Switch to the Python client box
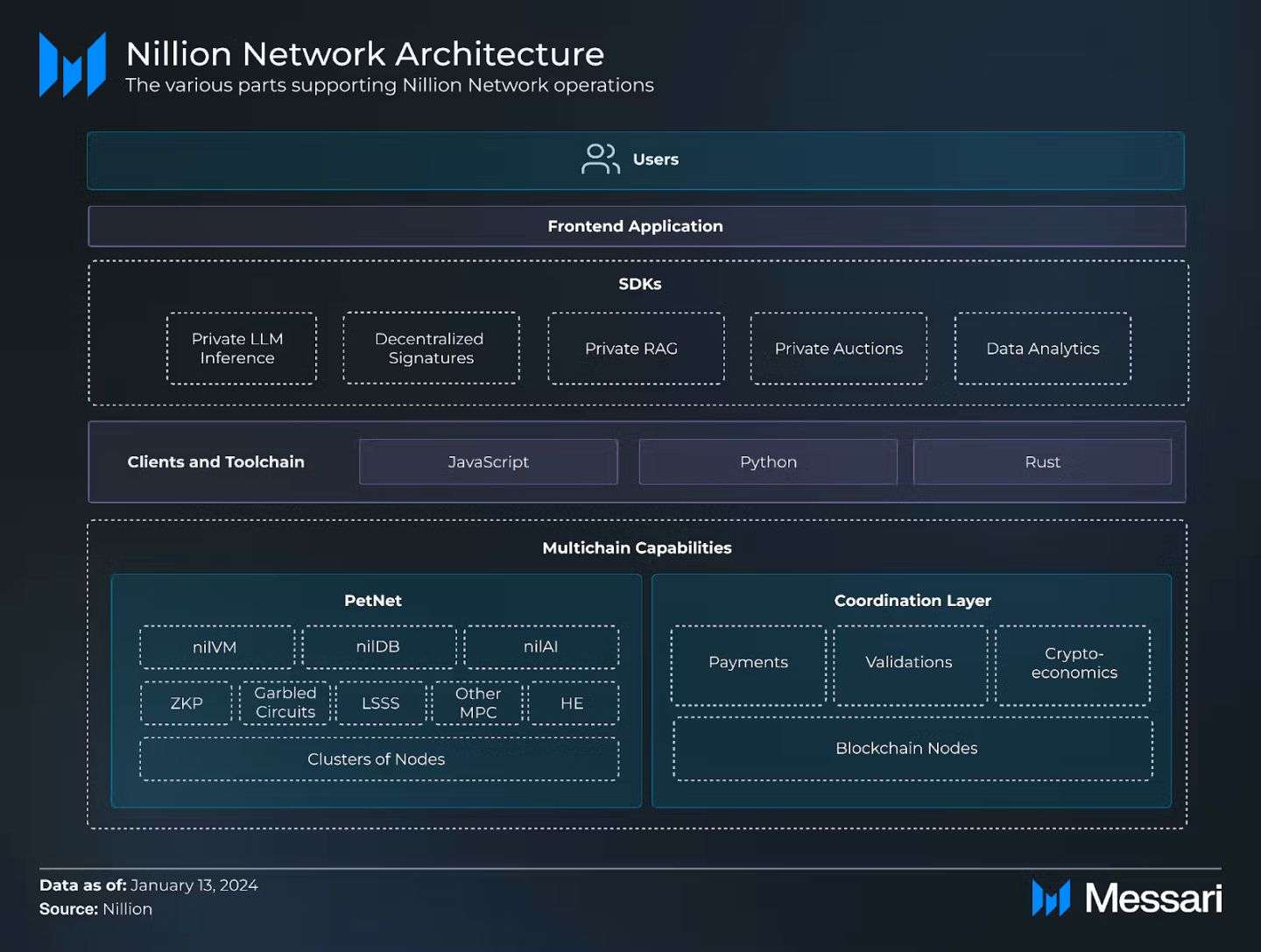Viewport: 1261px width, 952px height. click(768, 462)
